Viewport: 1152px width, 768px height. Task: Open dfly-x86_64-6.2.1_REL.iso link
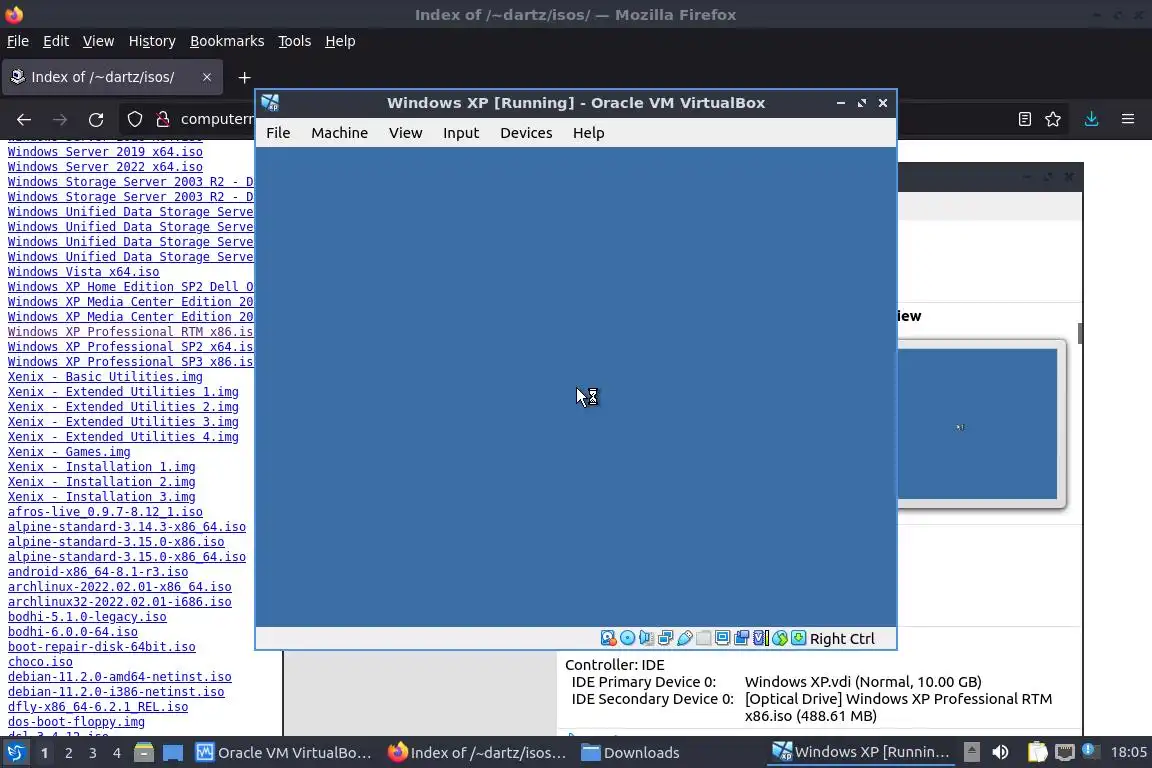click(98, 707)
